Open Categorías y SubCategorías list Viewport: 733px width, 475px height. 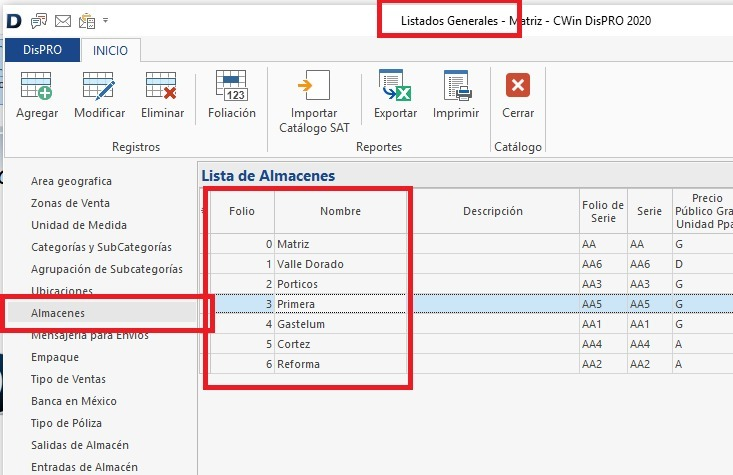click(x=101, y=247)
